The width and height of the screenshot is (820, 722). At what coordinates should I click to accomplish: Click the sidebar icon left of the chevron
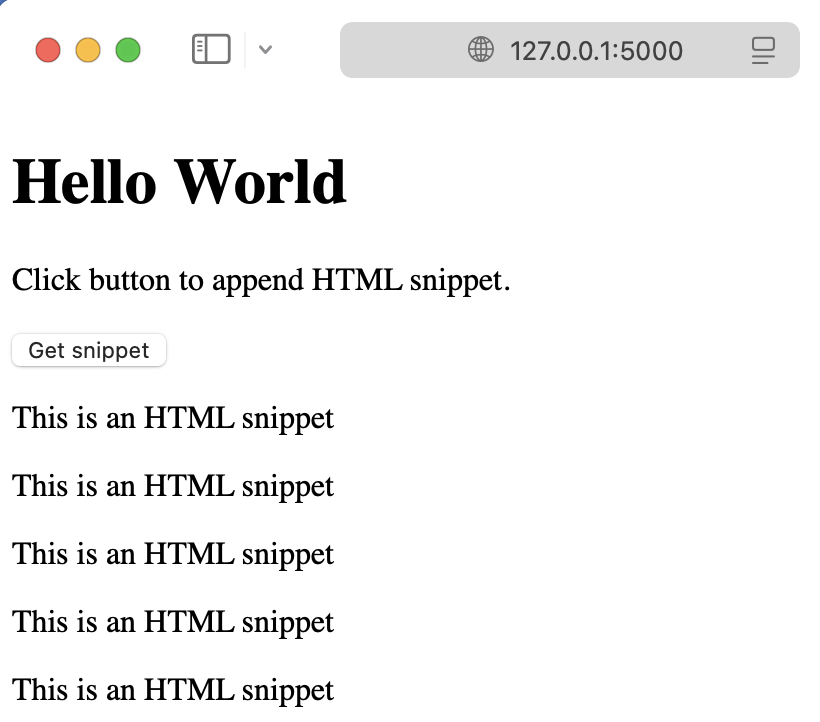point(210,48)
